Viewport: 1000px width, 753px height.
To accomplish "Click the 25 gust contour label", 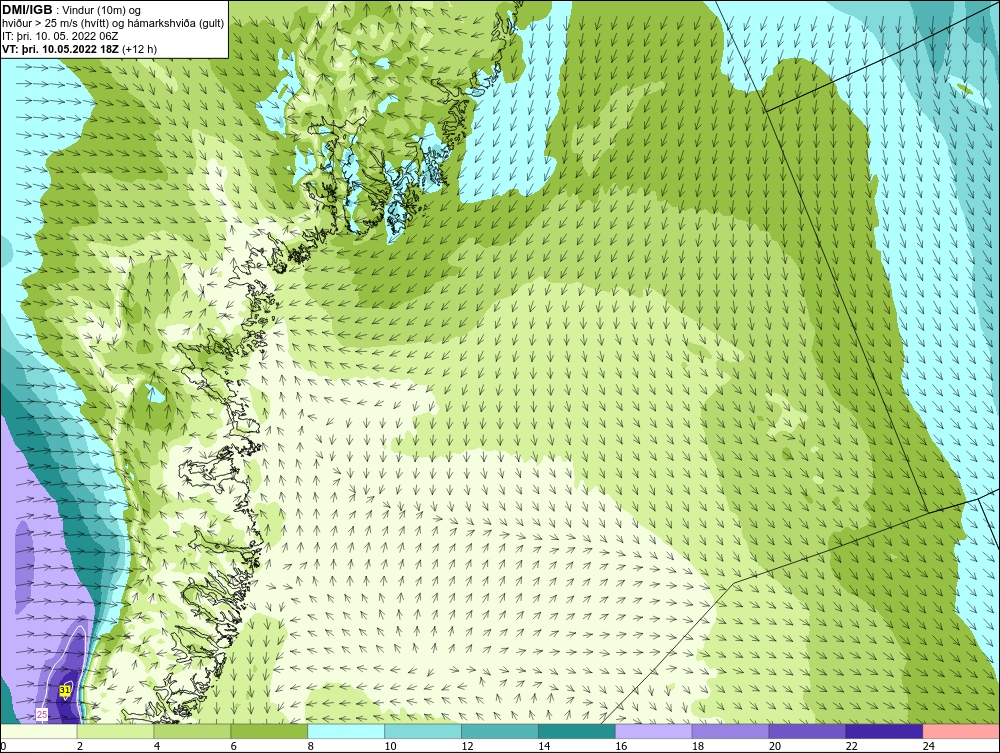I will pyautogui.click(x=42, y=714).
